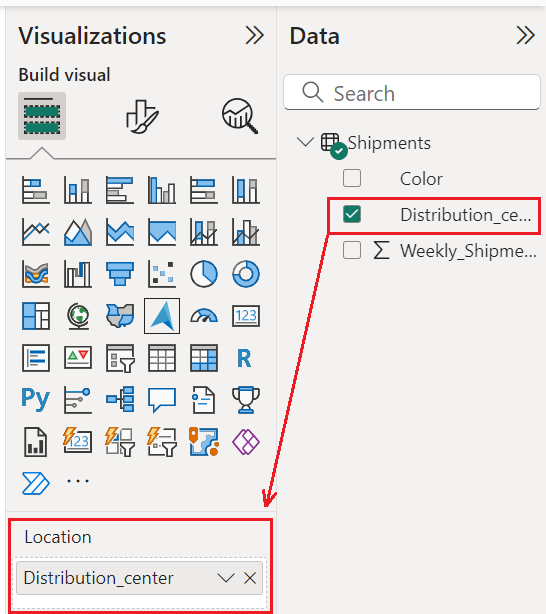Viewport: 546px width, 614px height.
Task: Select the Paginated report visual
Action: pos(36,442)
